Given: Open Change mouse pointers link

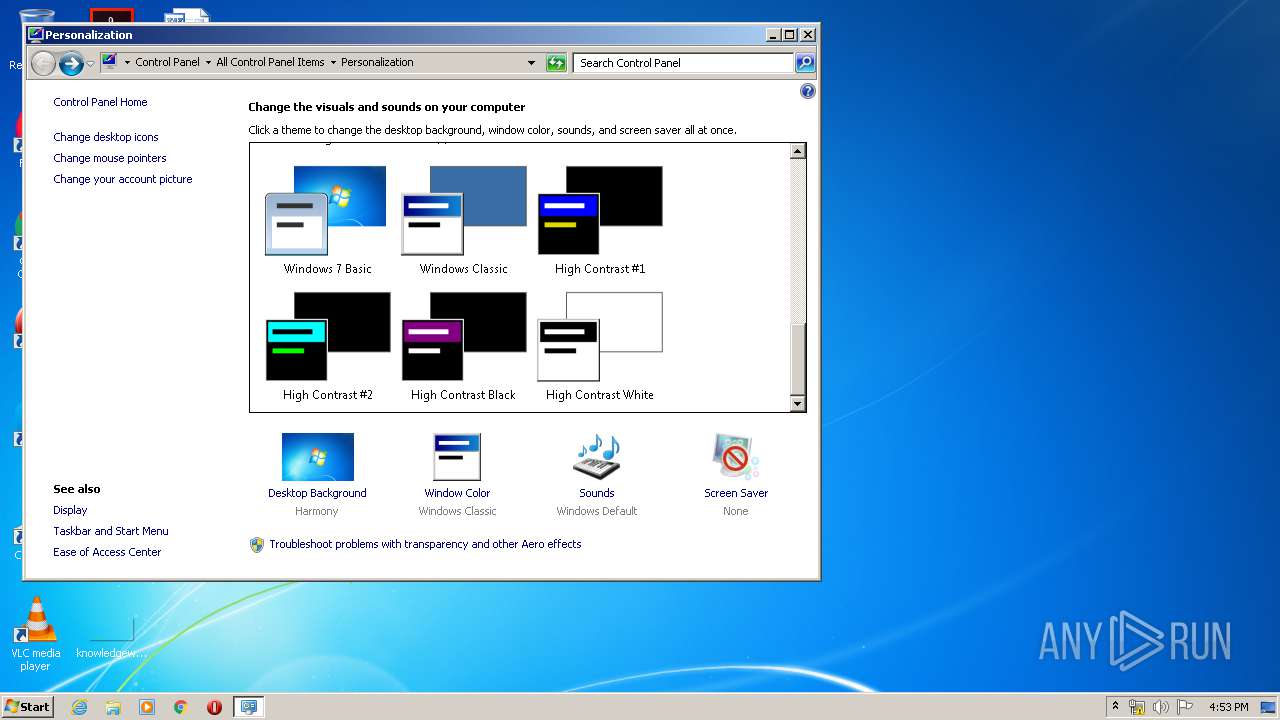Looking at the screenshot, I should (x=110, y=158).
